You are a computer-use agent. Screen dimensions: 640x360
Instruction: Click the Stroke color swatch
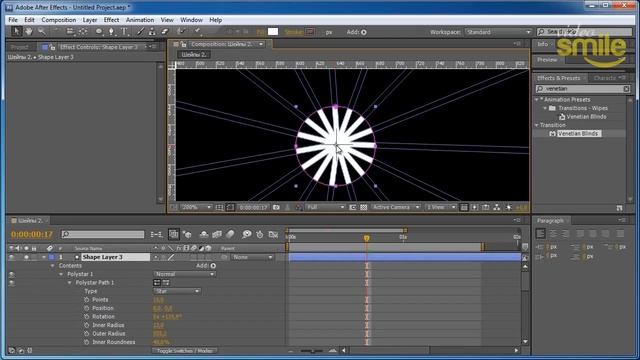click(x=310, y=32)
